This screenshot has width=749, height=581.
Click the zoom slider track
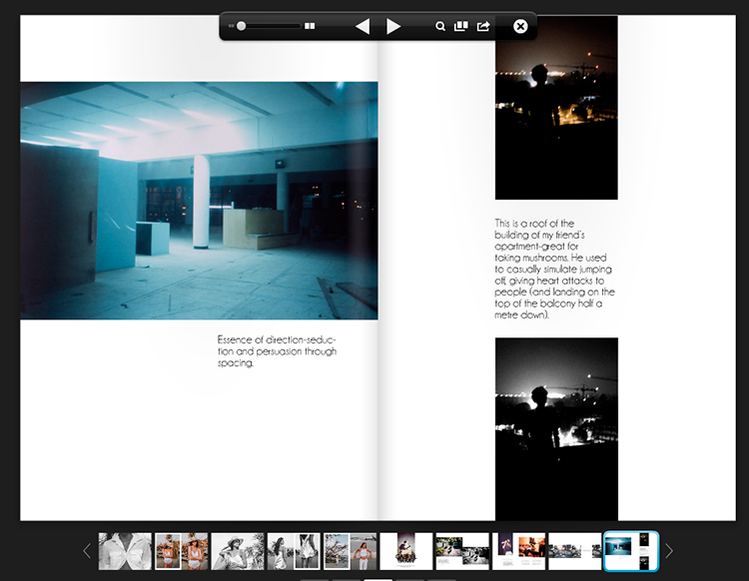click(x=269, y=26)
